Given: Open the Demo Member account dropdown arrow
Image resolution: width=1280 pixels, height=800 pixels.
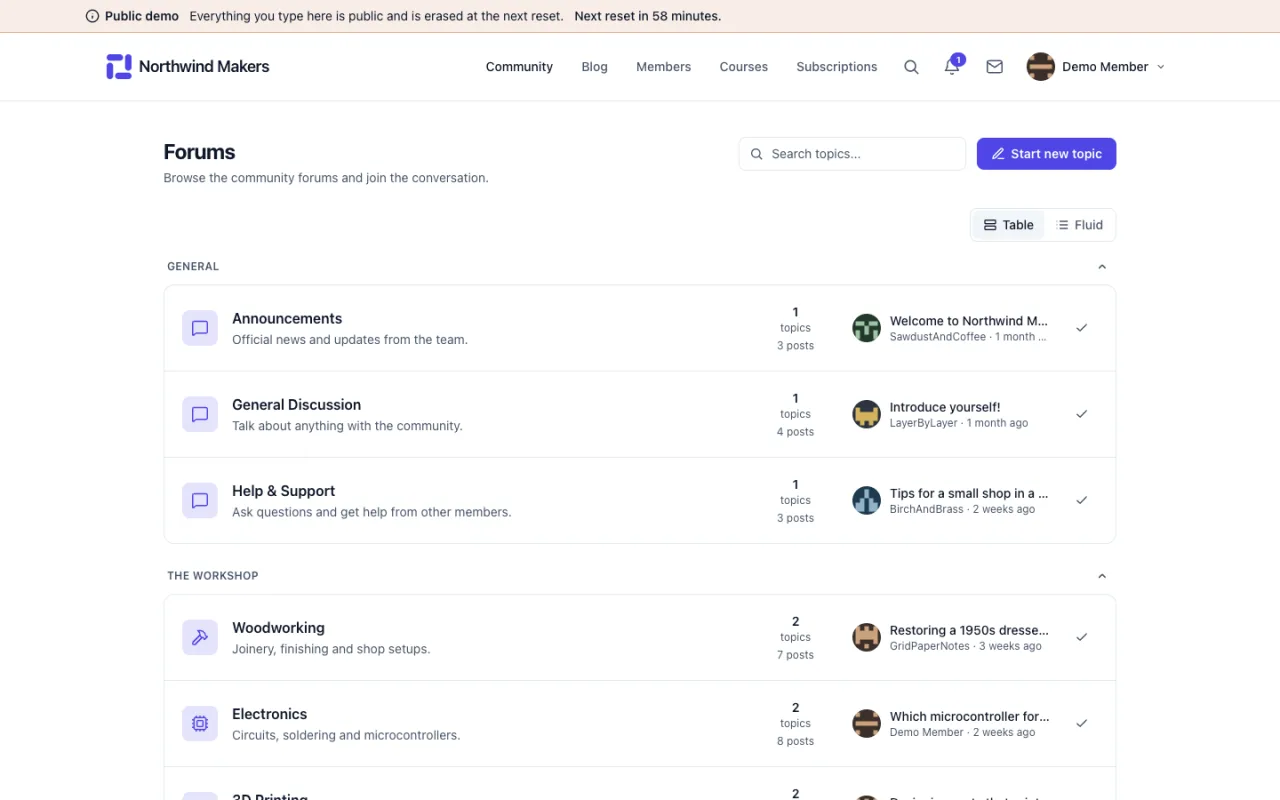Looking at the screenshot, I should [x=1160, y=67].
